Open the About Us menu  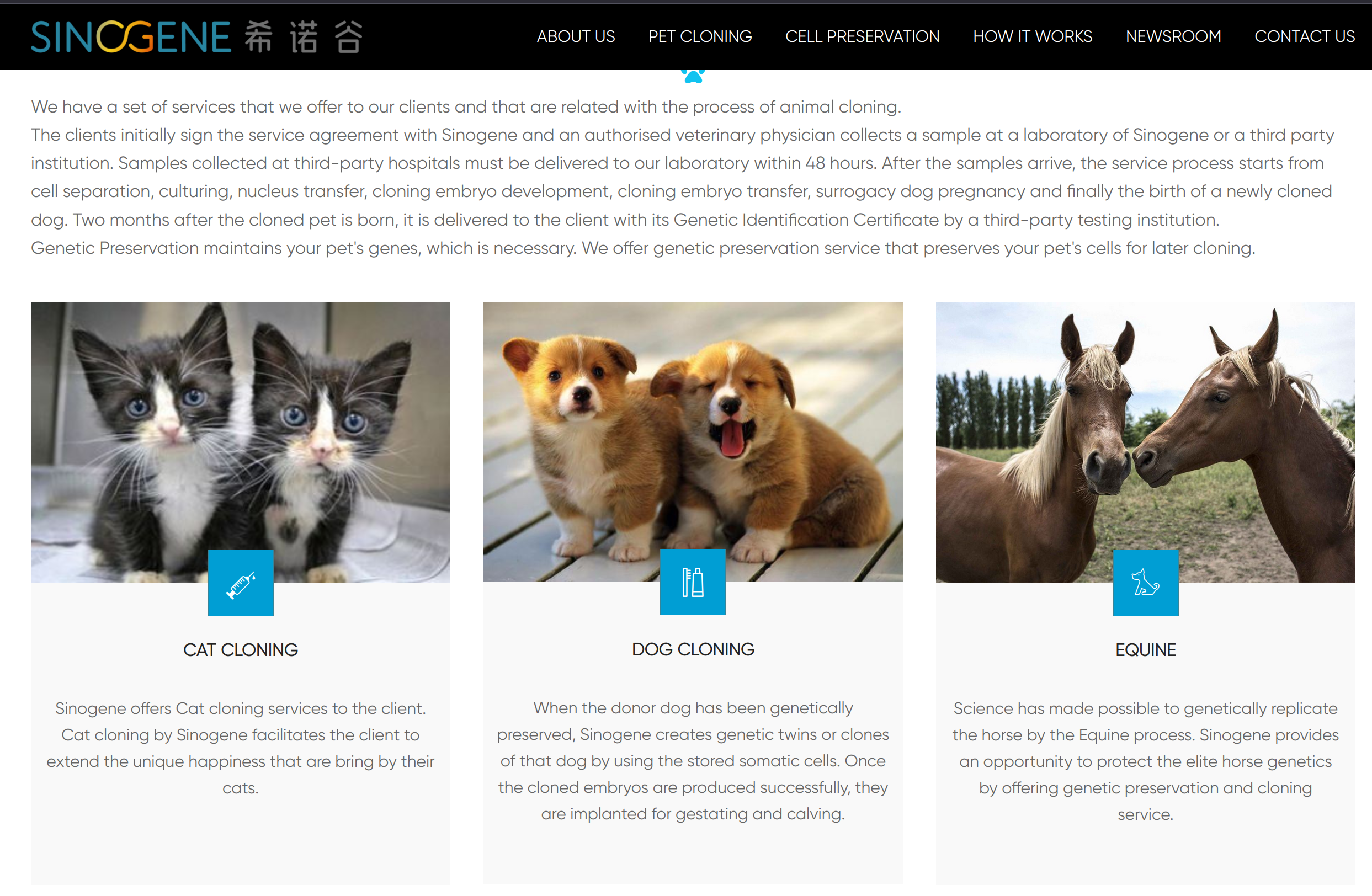coord(576,36)
